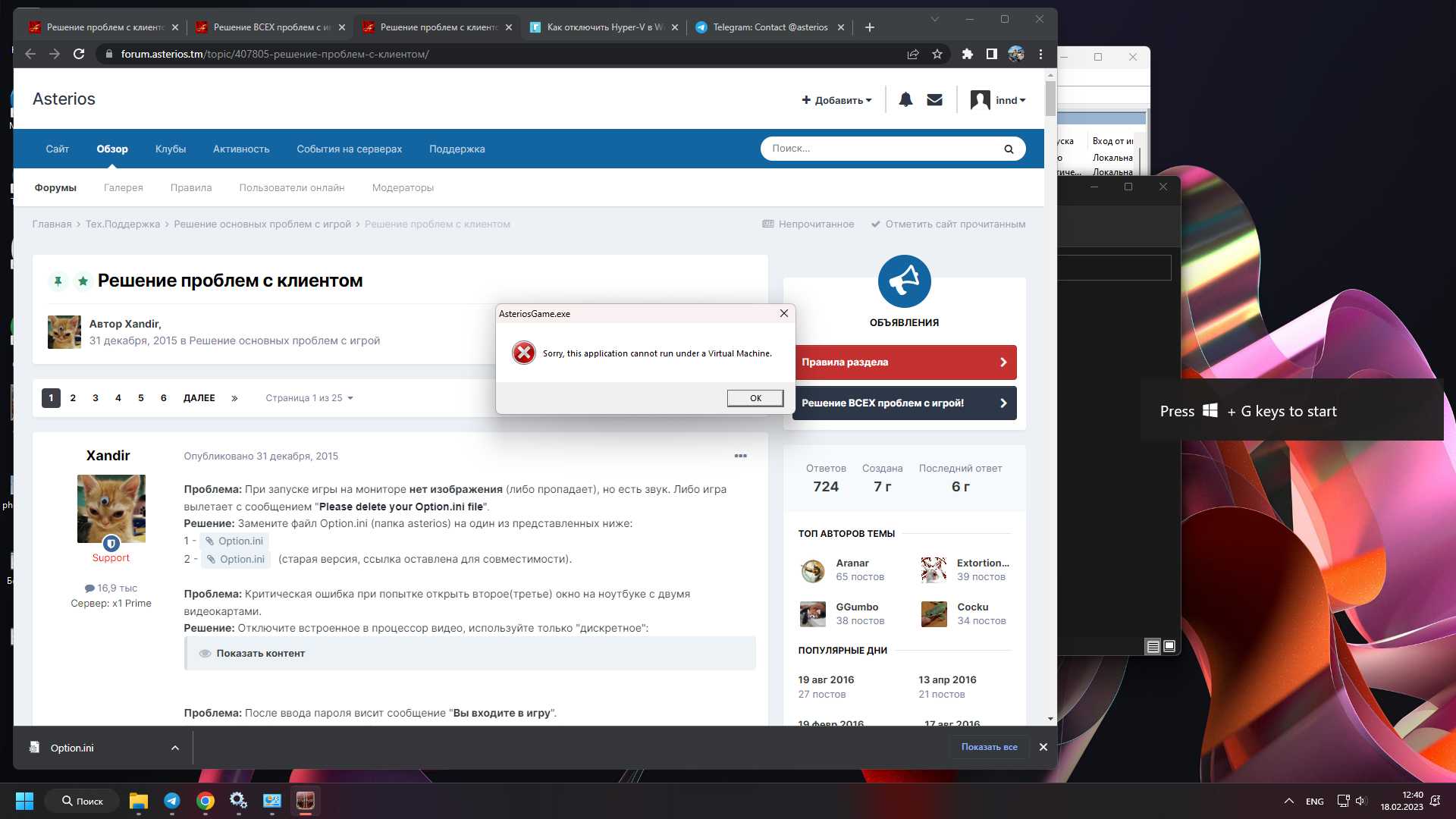Click the ДАЛЕЕ next page button
This screenshot has height=819, width=1456.
(x=199, y=398)
